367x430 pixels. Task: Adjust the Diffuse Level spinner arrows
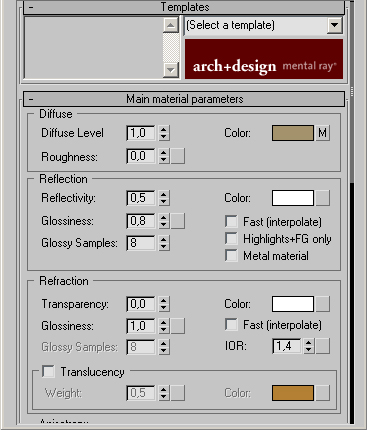(x=164, y=133)
